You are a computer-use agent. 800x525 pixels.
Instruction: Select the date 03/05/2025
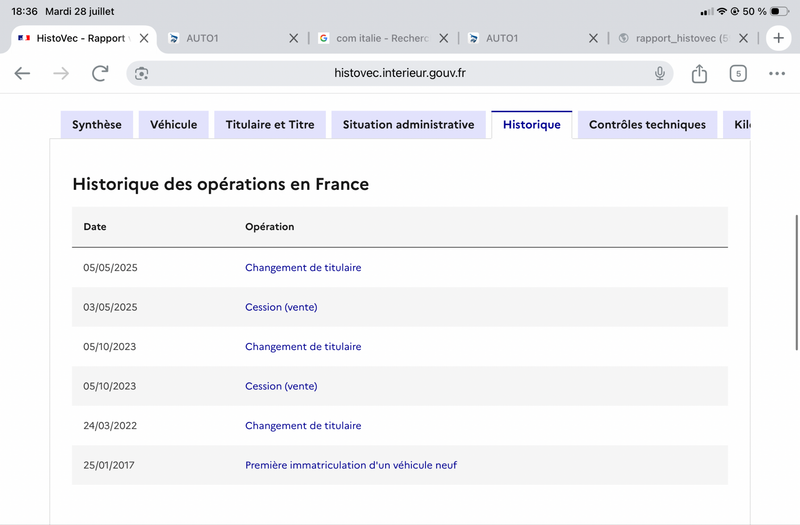click(x=110, y=307)
